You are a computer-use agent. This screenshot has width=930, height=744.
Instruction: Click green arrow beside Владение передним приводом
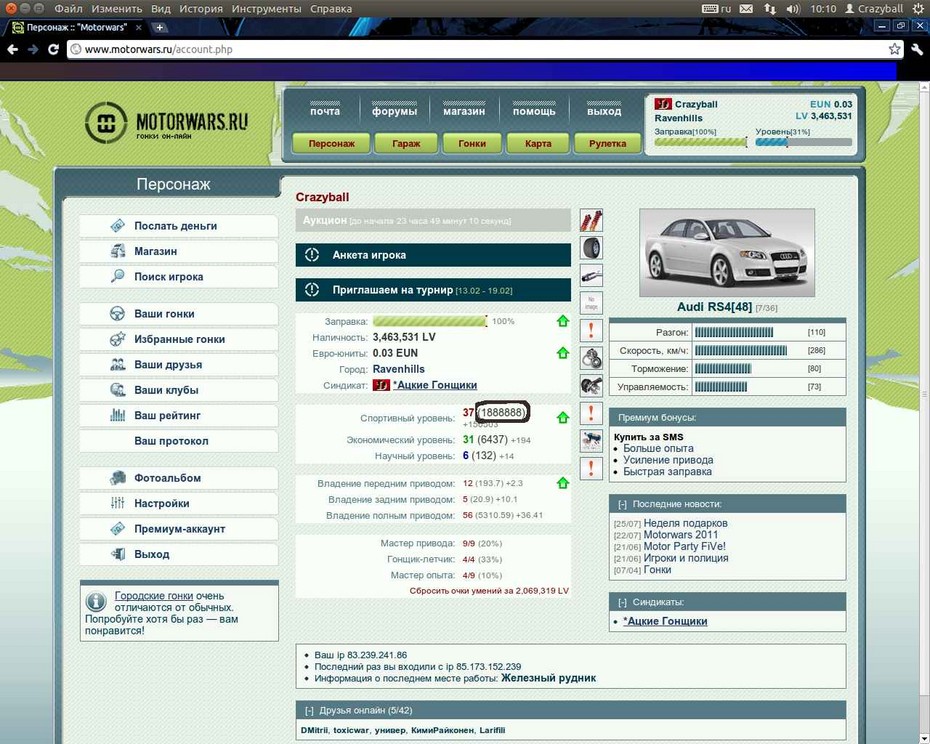pos(563,483)
